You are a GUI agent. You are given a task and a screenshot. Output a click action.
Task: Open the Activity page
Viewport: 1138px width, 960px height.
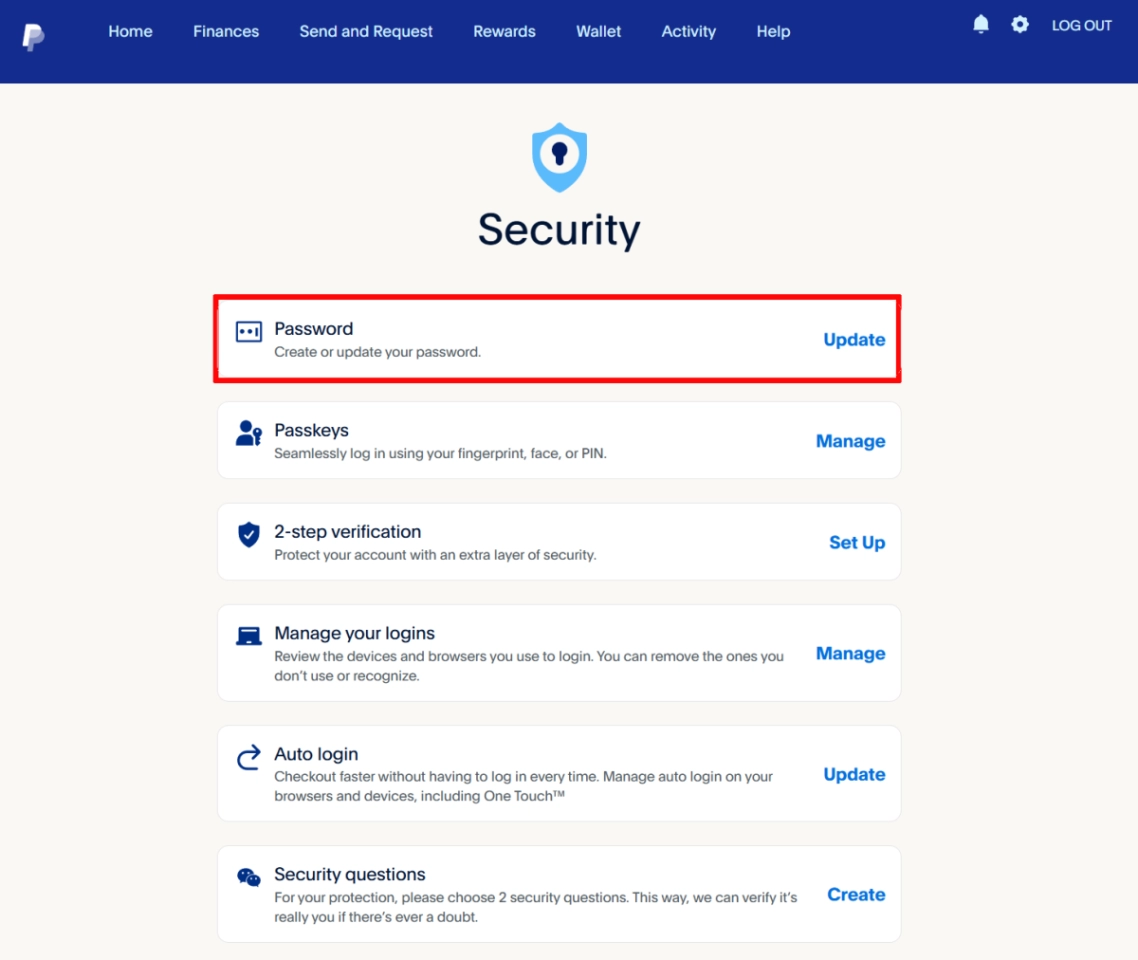pos(688,31)
